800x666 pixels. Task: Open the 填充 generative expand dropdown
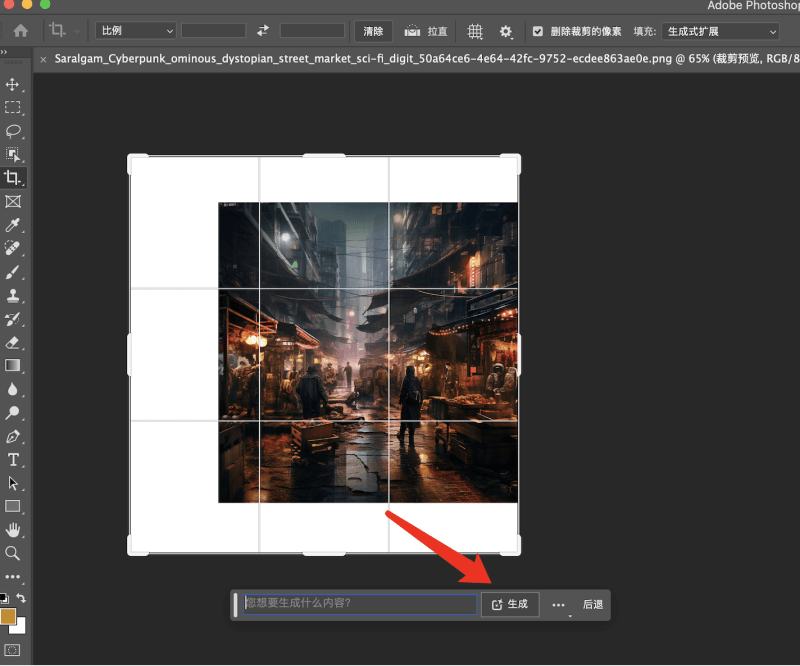(719, 31)
